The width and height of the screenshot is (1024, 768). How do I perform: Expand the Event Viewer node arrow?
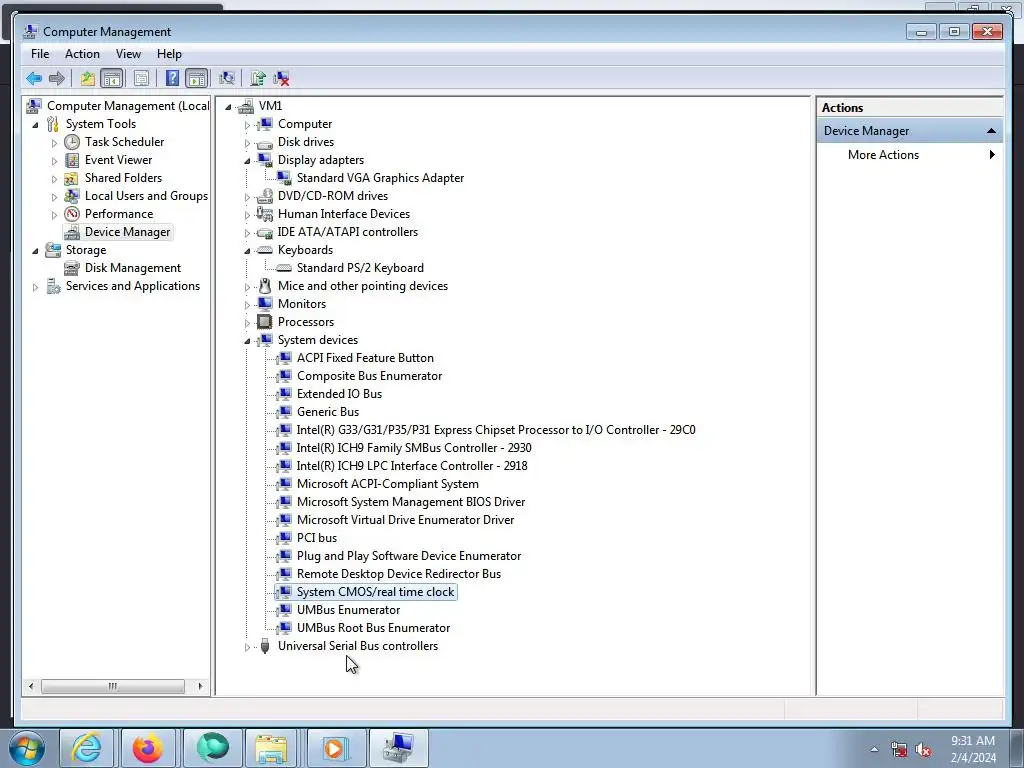54,161
